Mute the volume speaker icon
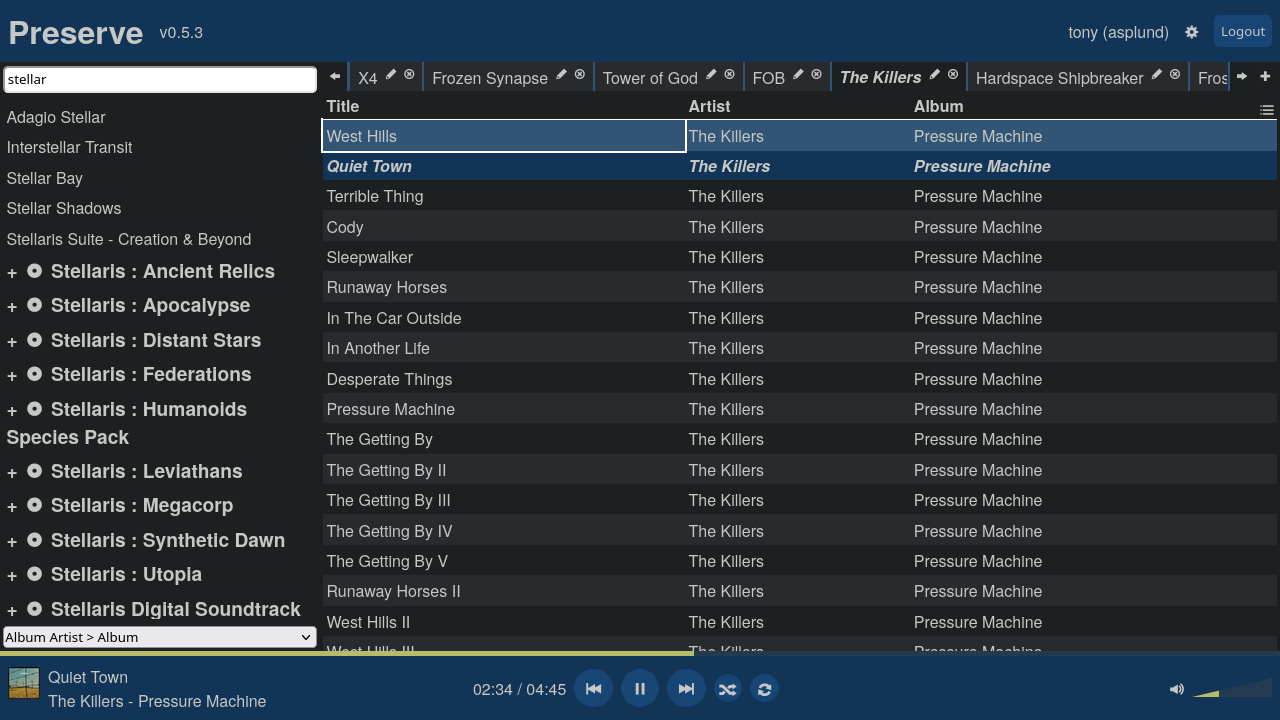The width and height of the screenshot is (1280, 720). [x=1177, y=689]
